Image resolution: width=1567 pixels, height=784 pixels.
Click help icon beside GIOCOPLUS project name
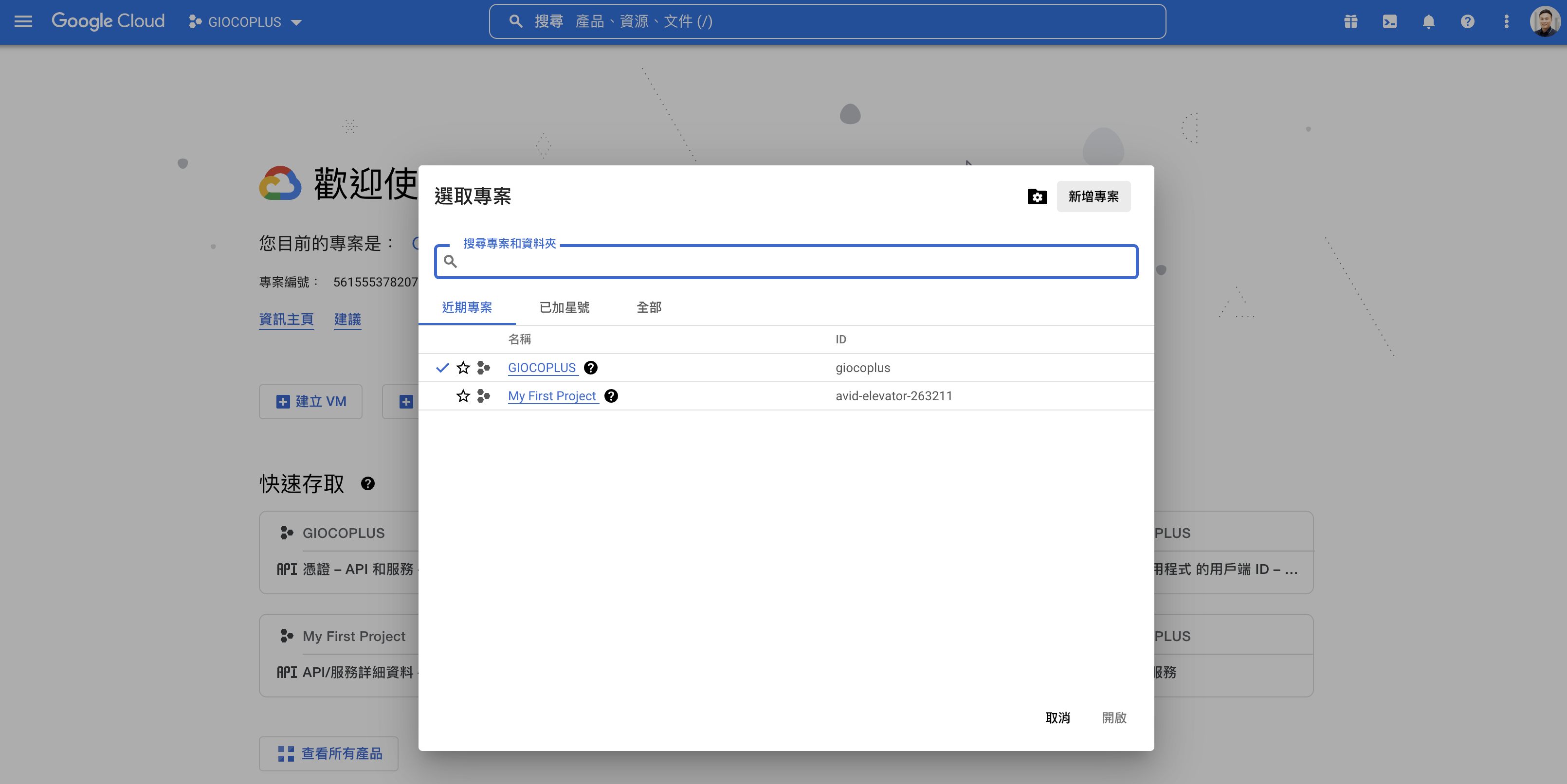tap(590, 368)
